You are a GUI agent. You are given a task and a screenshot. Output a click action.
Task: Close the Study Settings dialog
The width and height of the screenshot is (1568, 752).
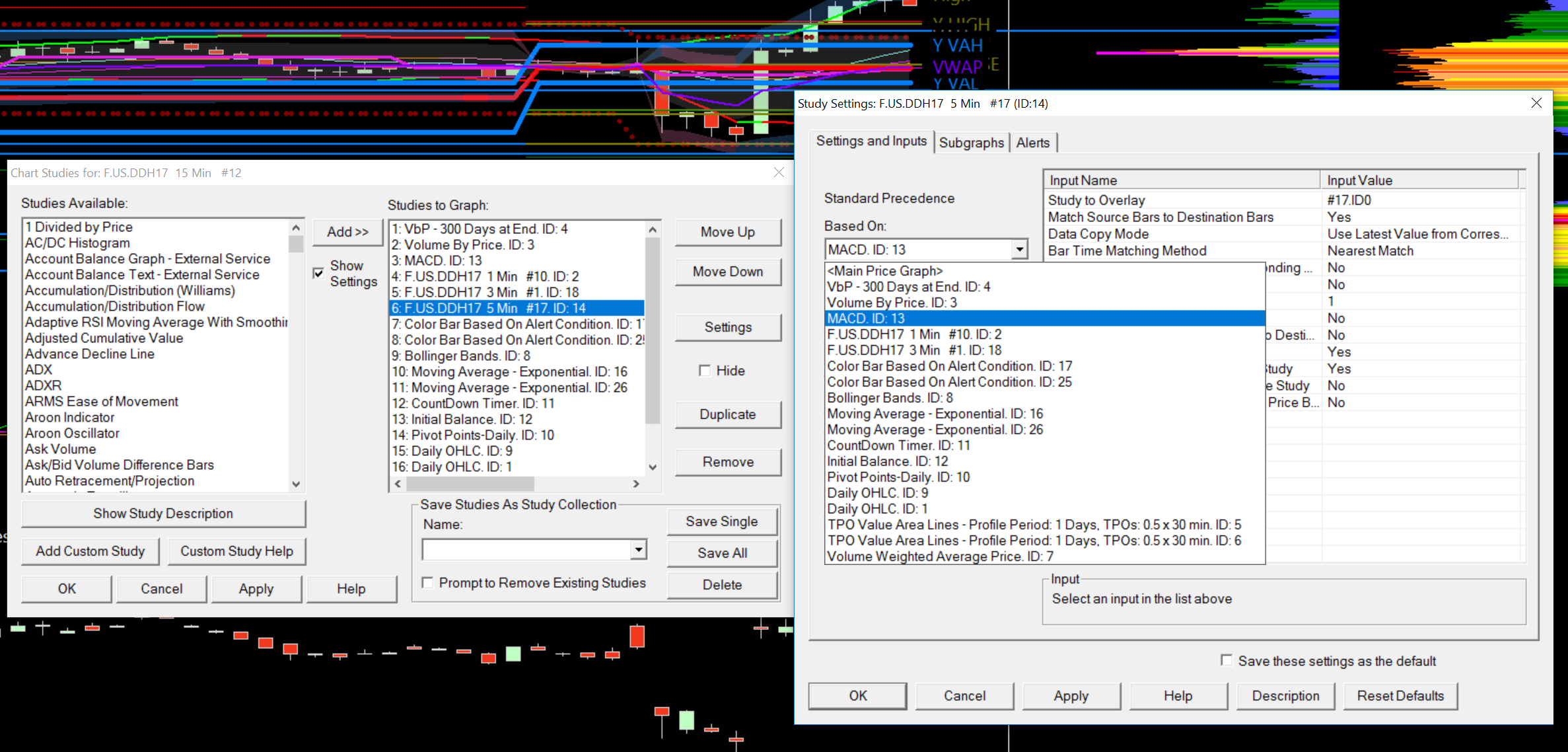click(1536, 103)
